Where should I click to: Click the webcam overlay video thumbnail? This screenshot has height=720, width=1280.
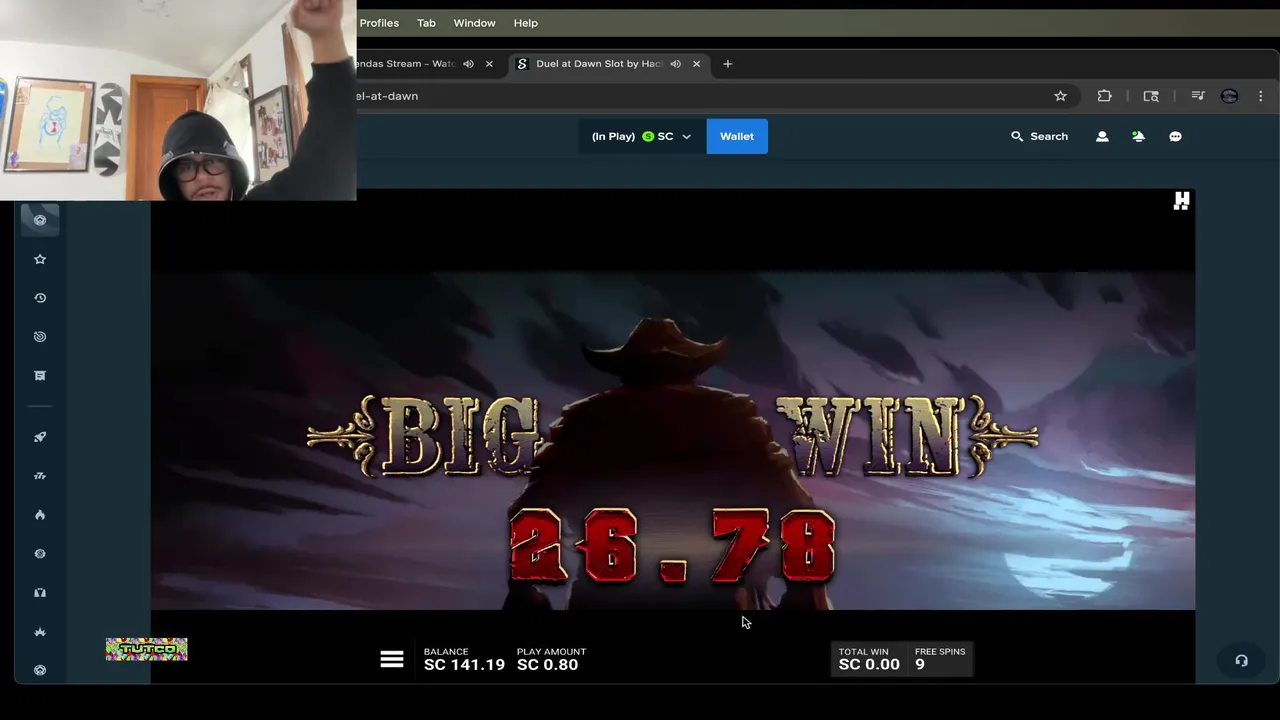pyautogui.click(x=178, y=100)
